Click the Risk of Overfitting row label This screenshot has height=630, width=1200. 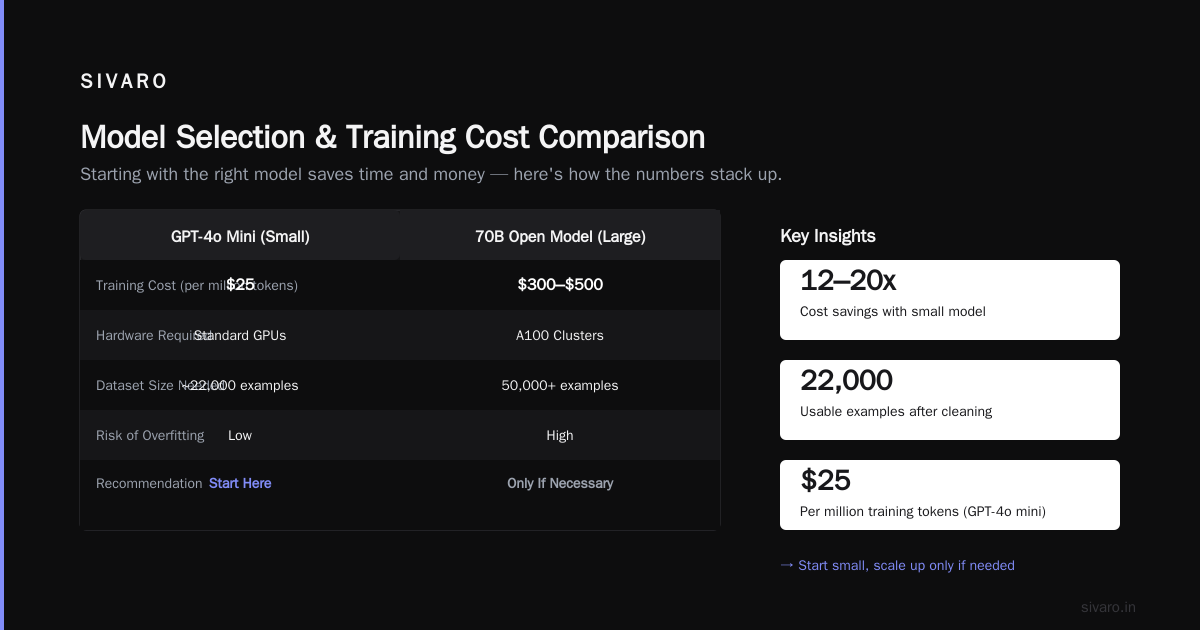(150, 435)
